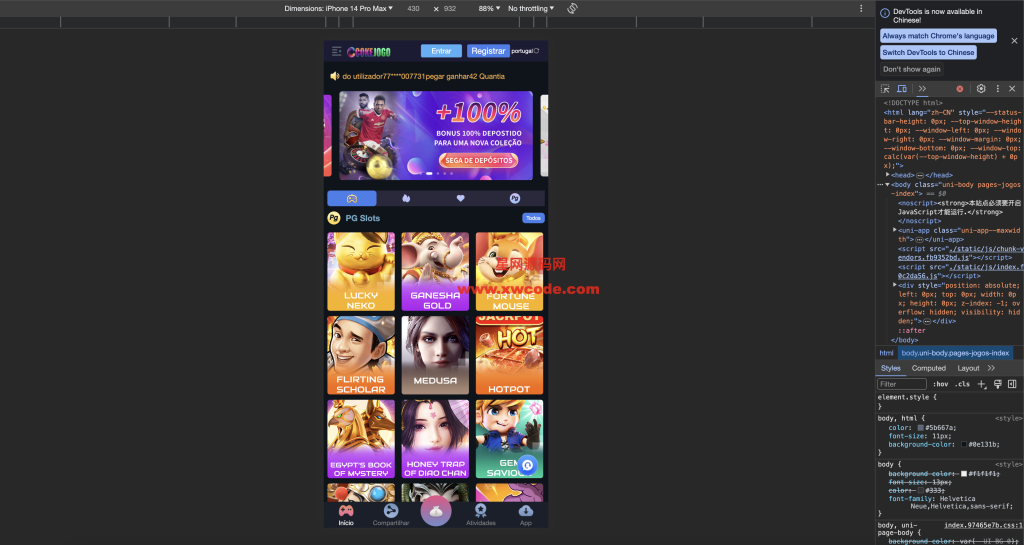The width and height of the screenshot is (1024, 545).
Task: Select the heart favorites category
Action: [x=460, y=198]
